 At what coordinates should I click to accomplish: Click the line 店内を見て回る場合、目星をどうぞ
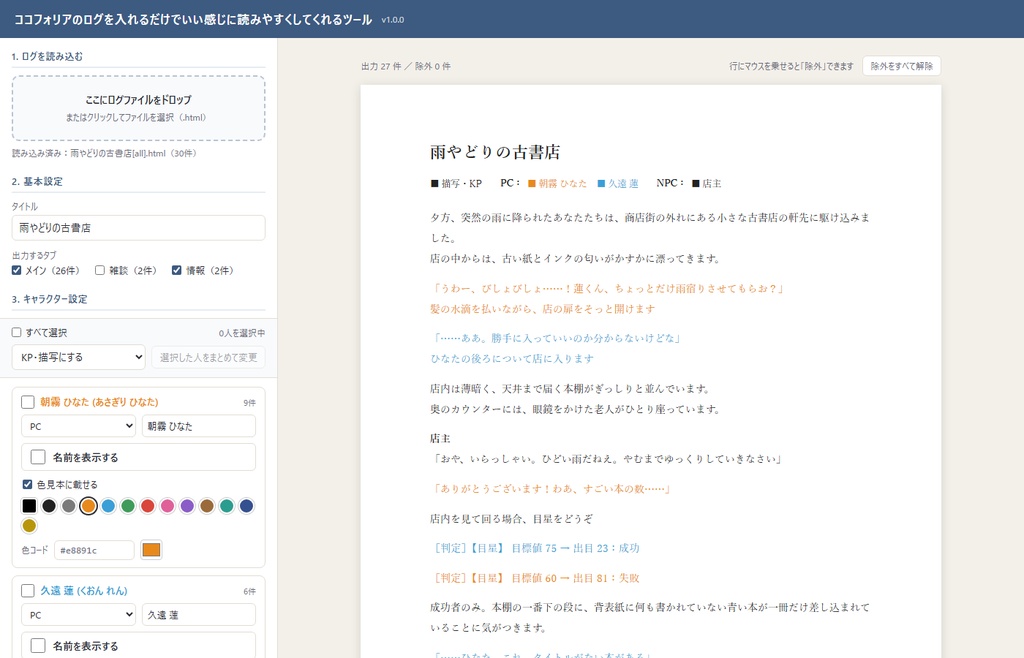tap(511, 519)
